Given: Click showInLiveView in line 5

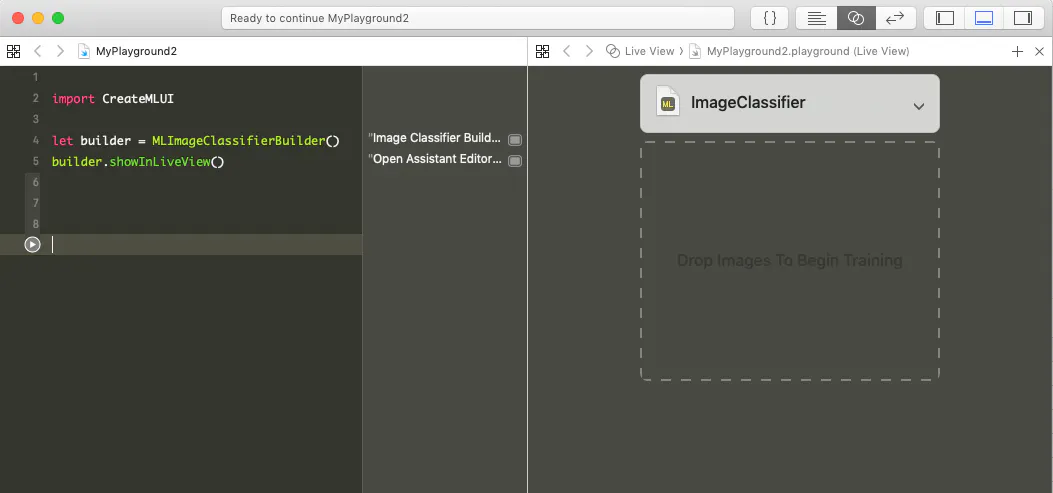Looking at the screenshot, I should click(x=160, y=162).
